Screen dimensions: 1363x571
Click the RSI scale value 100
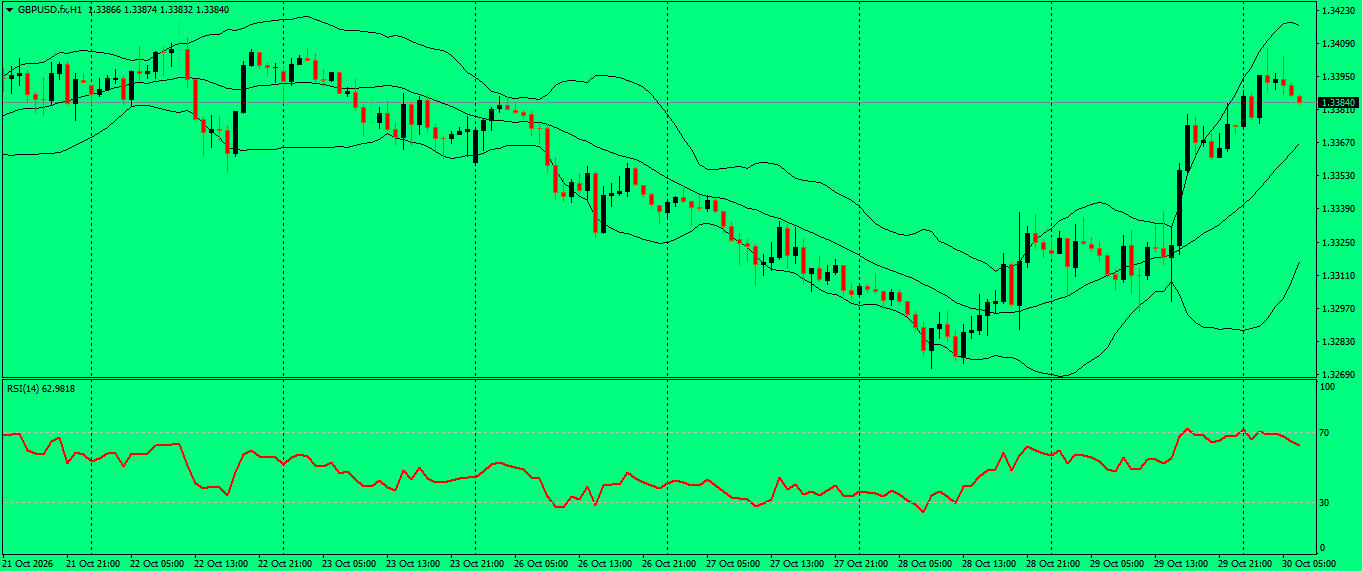1329,386
